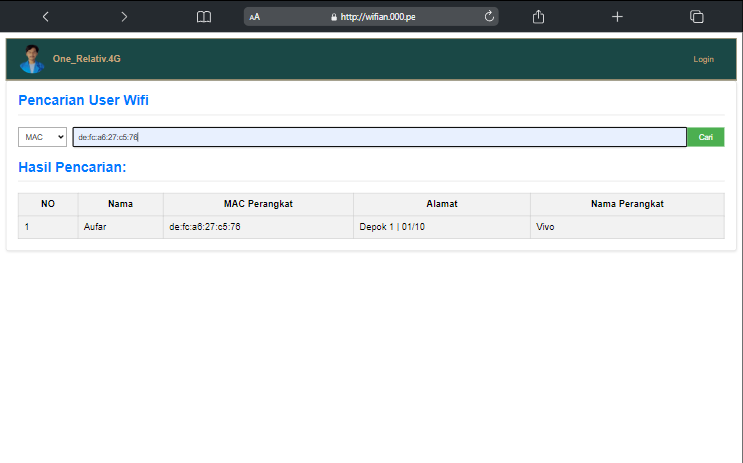Show all tabs overview icon
The width and height of the screenshot is (743, 463).
pyautogui.click(x=697, y=16)
